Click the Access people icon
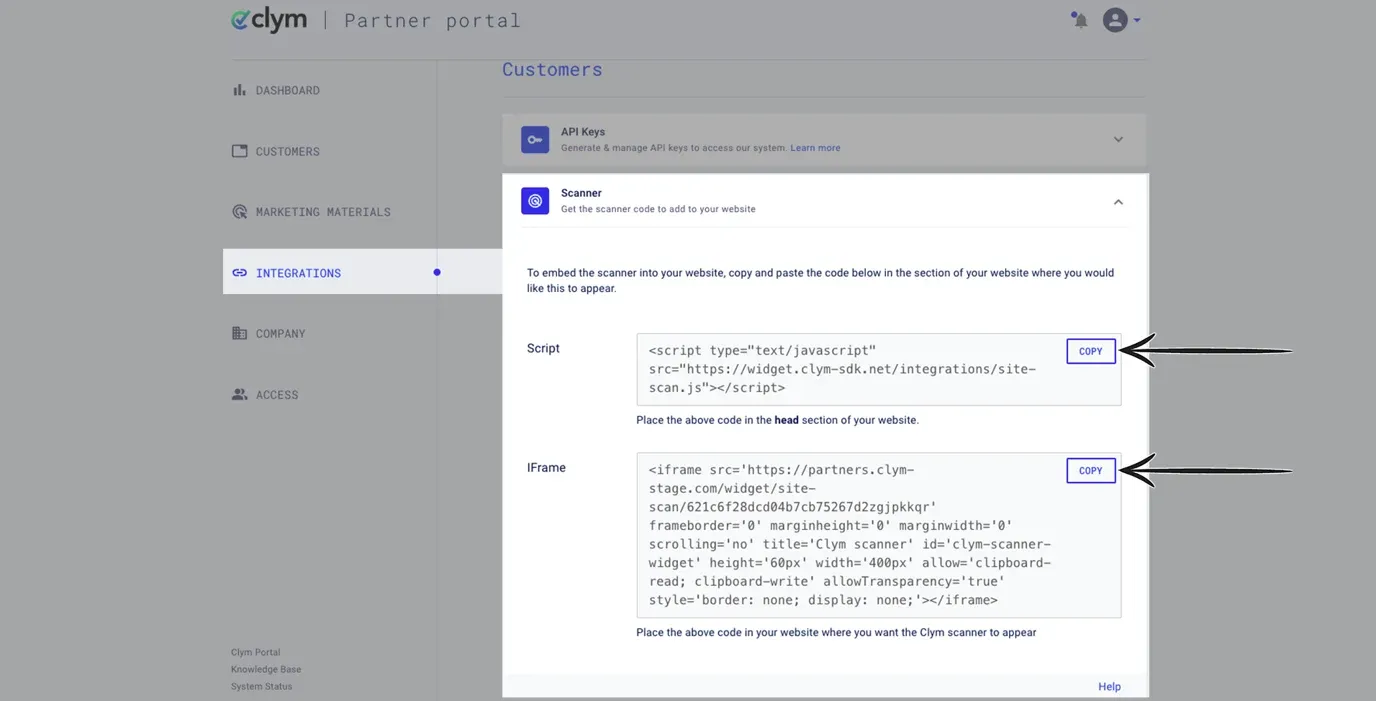Image resolution: width=1376 pixels, height=701 pixels. click(x=240, y=394)
